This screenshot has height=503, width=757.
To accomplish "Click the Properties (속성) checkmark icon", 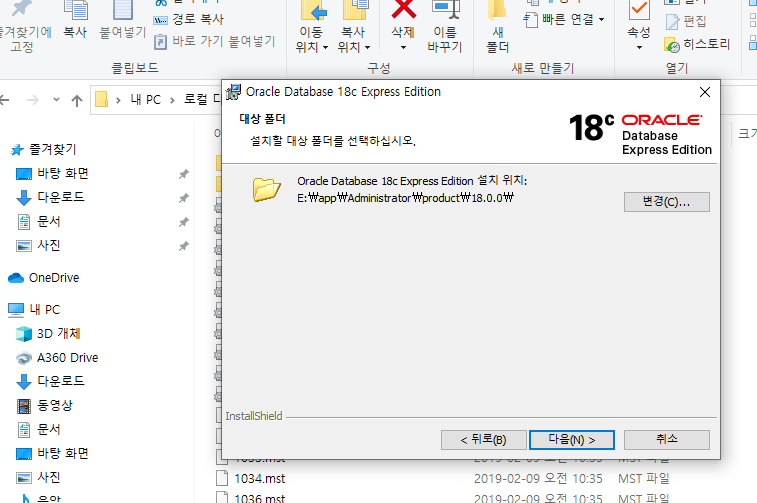I will pos(639,11).
